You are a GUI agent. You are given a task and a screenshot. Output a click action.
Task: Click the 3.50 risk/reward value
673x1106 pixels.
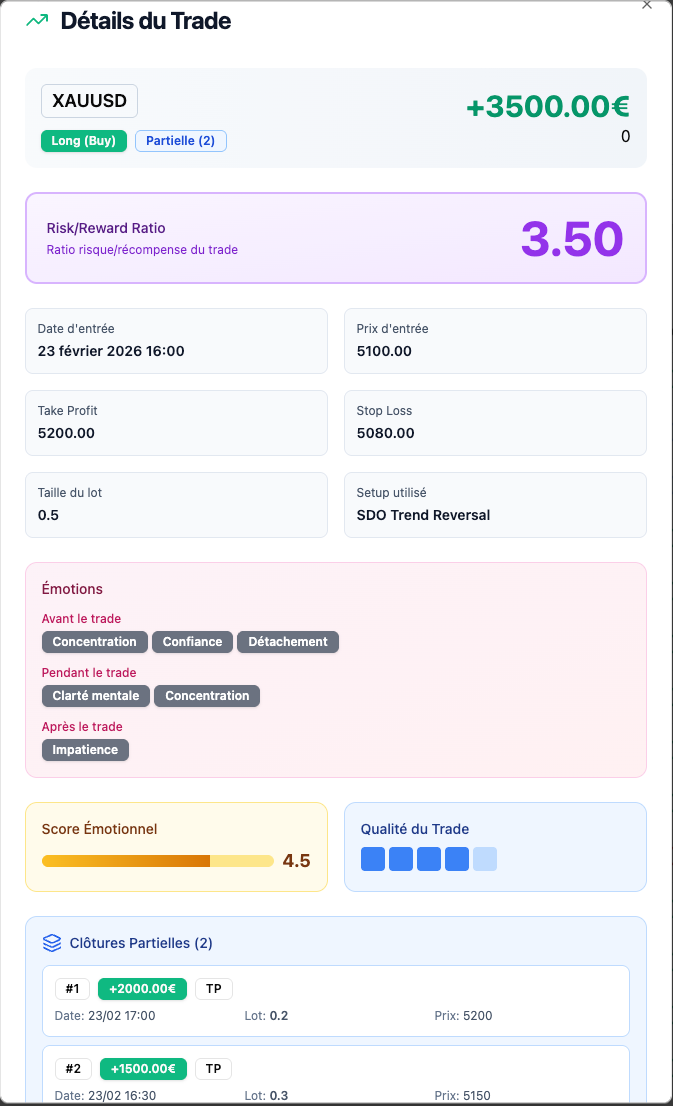572,238
